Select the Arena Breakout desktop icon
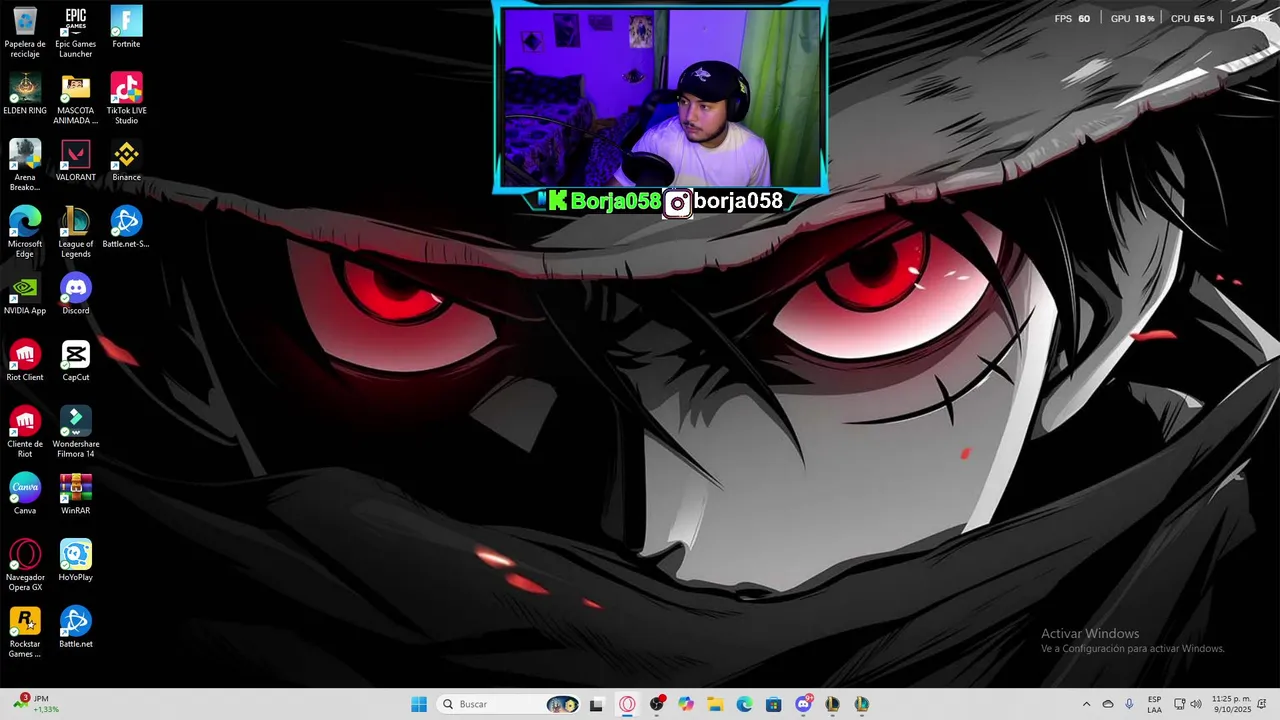The image size is (1280, 720). tap(25, 166)
